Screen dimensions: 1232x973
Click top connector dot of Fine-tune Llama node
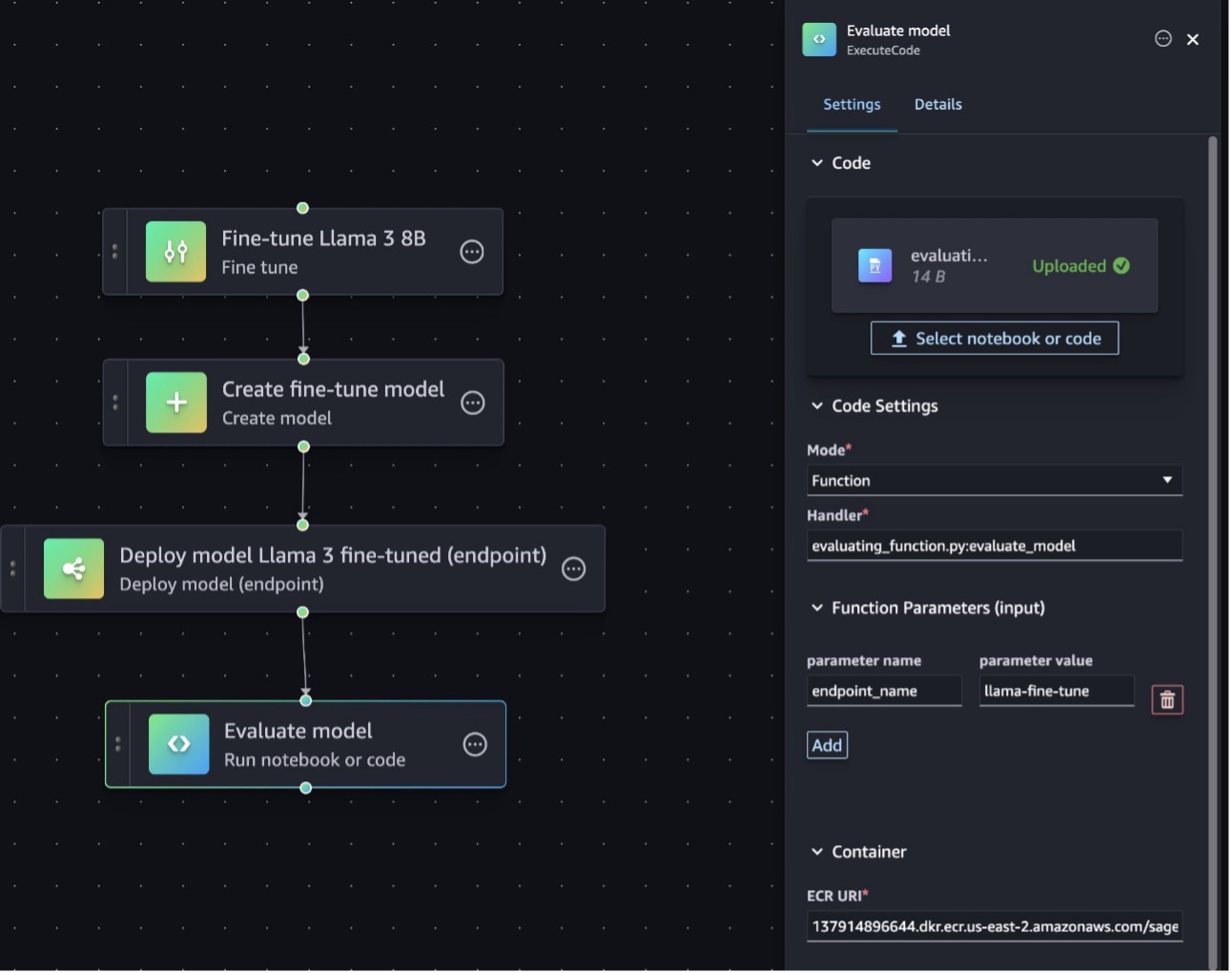click(x=302, y=208)
